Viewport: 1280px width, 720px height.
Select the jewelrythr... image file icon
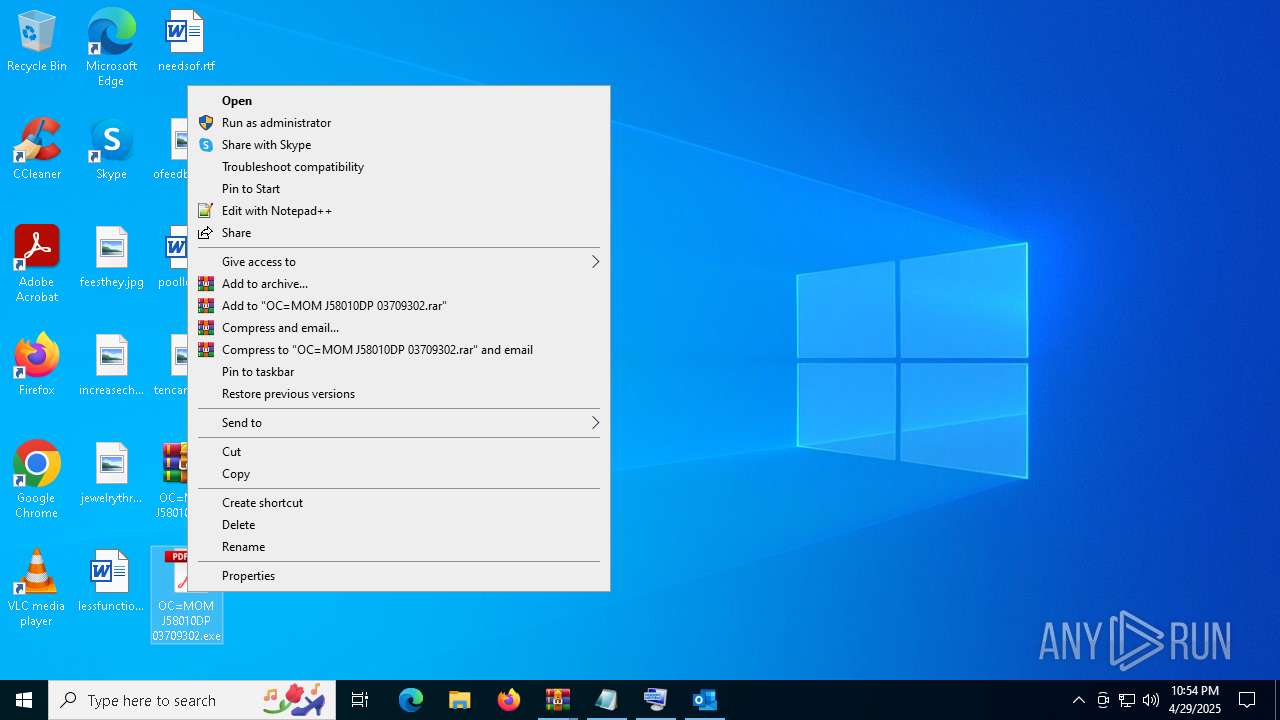click(111, 474)
